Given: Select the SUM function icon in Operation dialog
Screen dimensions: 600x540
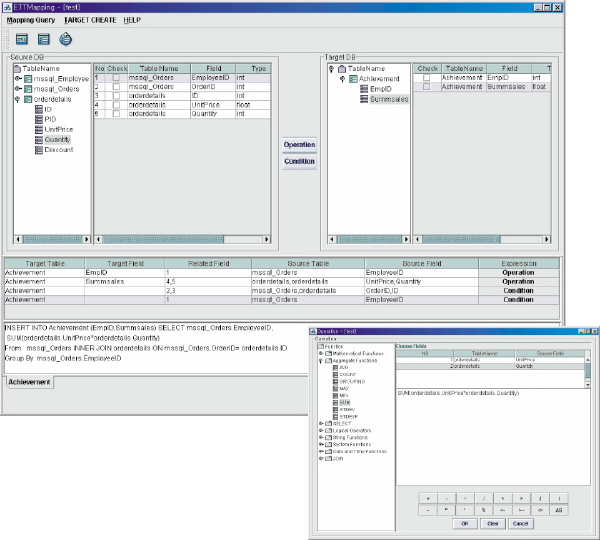Looking at the screenshot, I should [336, 403].
